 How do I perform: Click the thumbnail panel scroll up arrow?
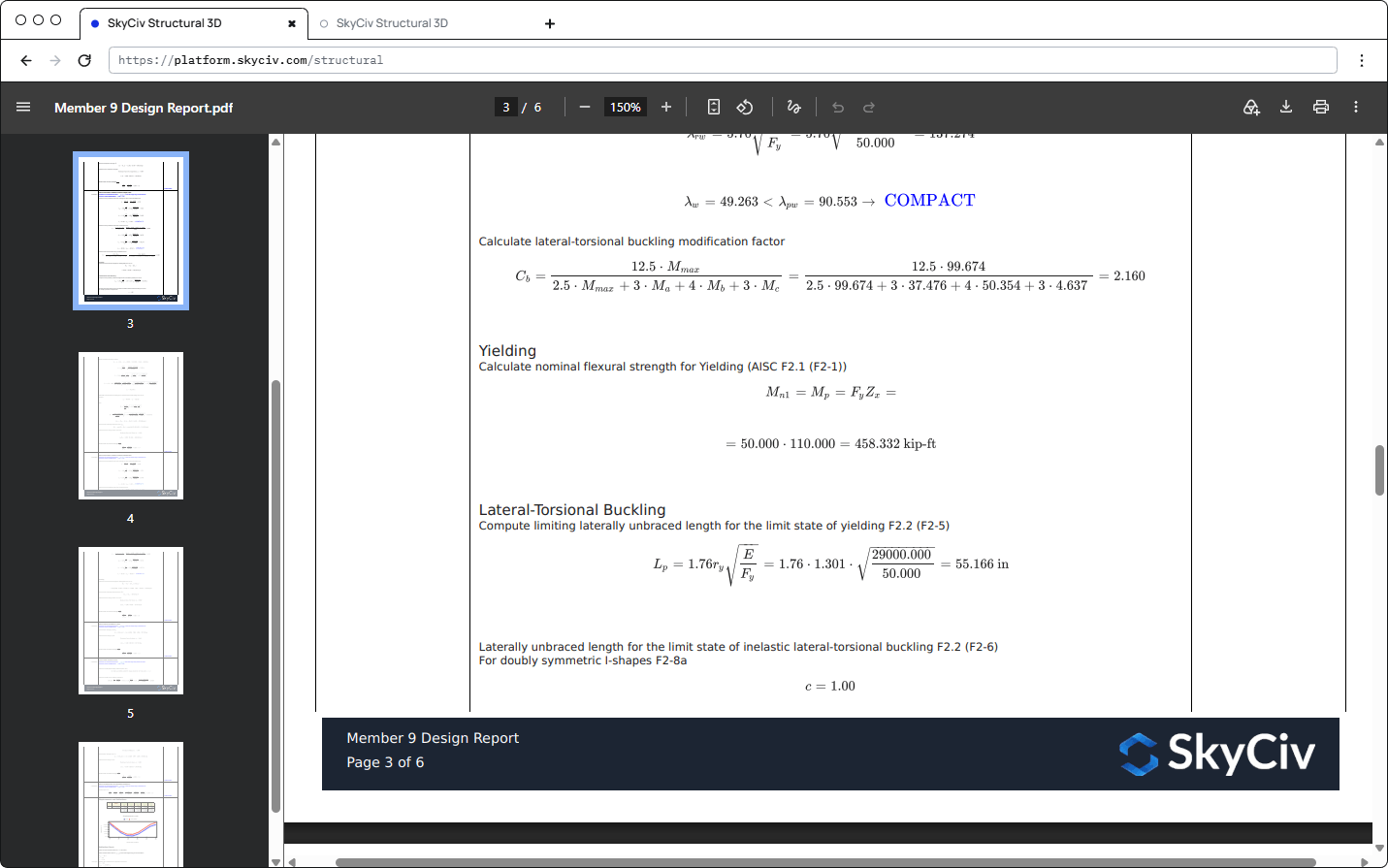click(x=275, y=142)
